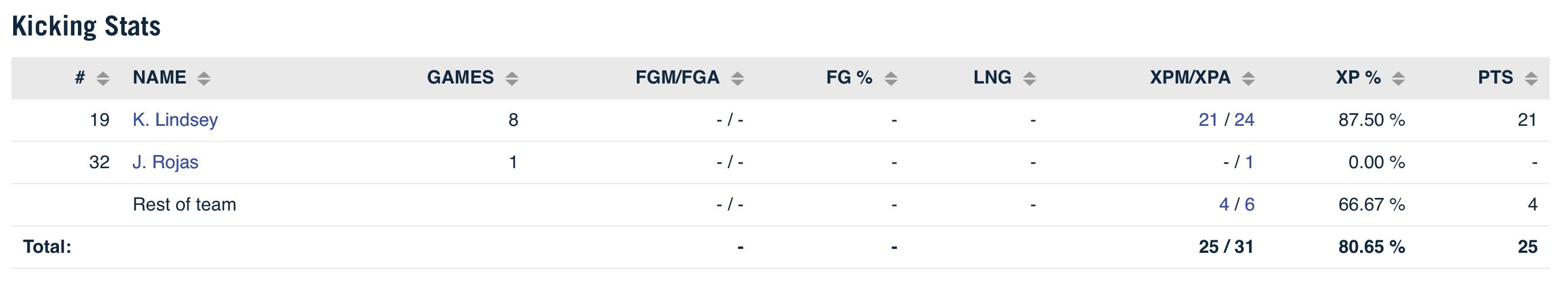
Task: Sort table by GAMES arrow icon
Action: coord(512,78)
